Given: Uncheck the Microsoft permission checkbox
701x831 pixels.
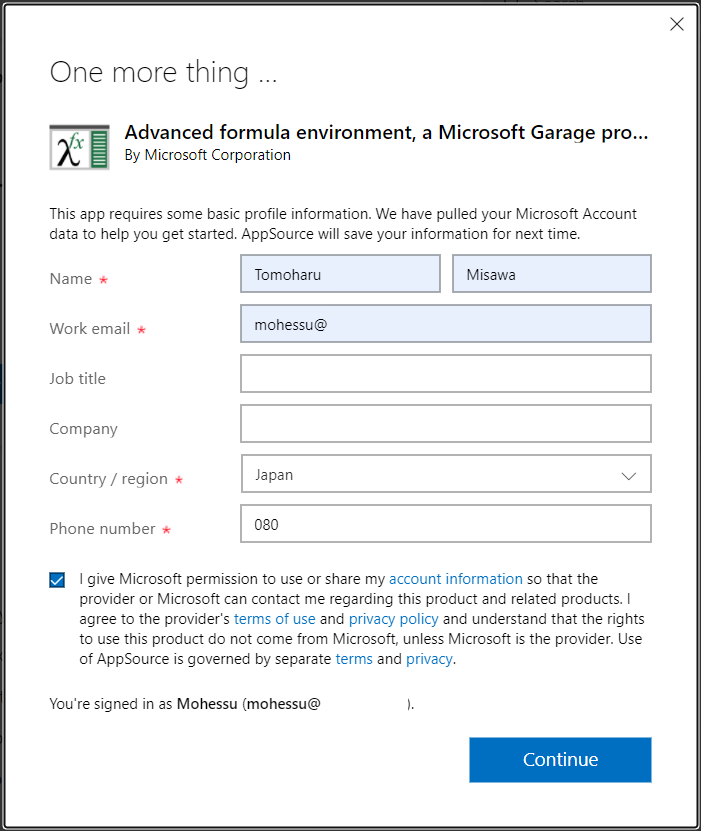Looking at the screenshot, I should click(x=57, y=580).
